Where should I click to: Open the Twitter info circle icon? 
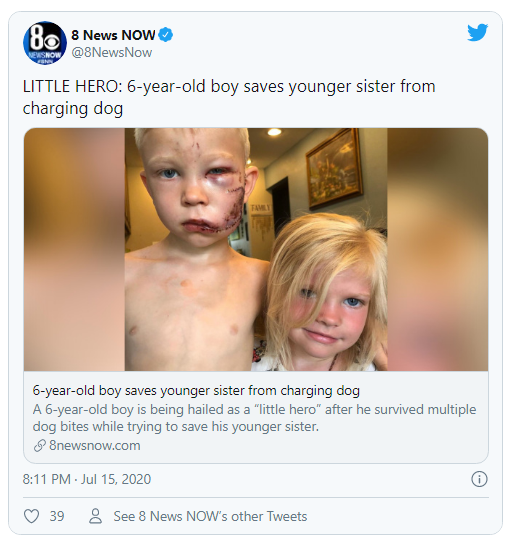click(x=479, y=479)
